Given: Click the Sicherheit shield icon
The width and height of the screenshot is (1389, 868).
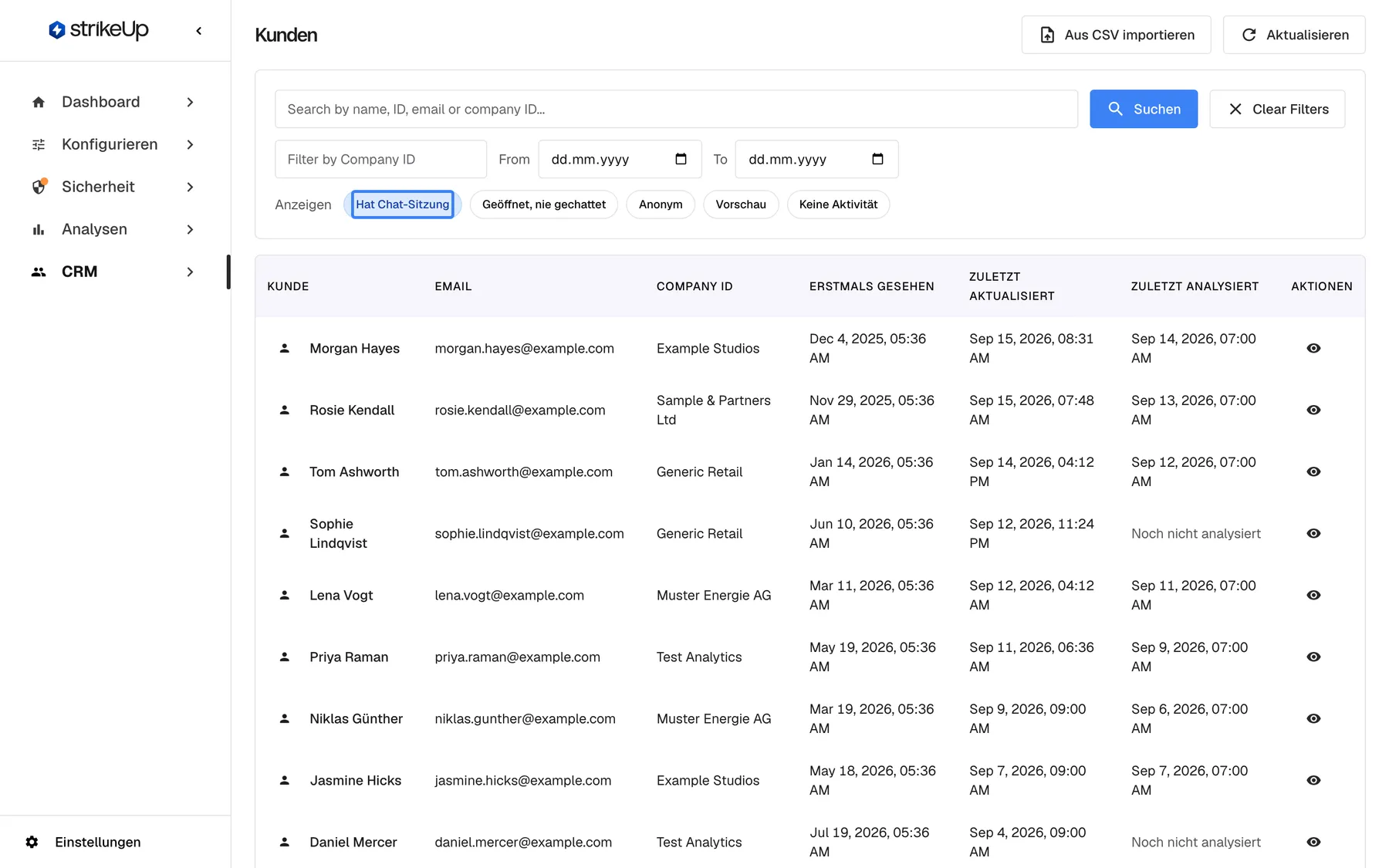Looking at the screenshot, I should click(39, 187).
